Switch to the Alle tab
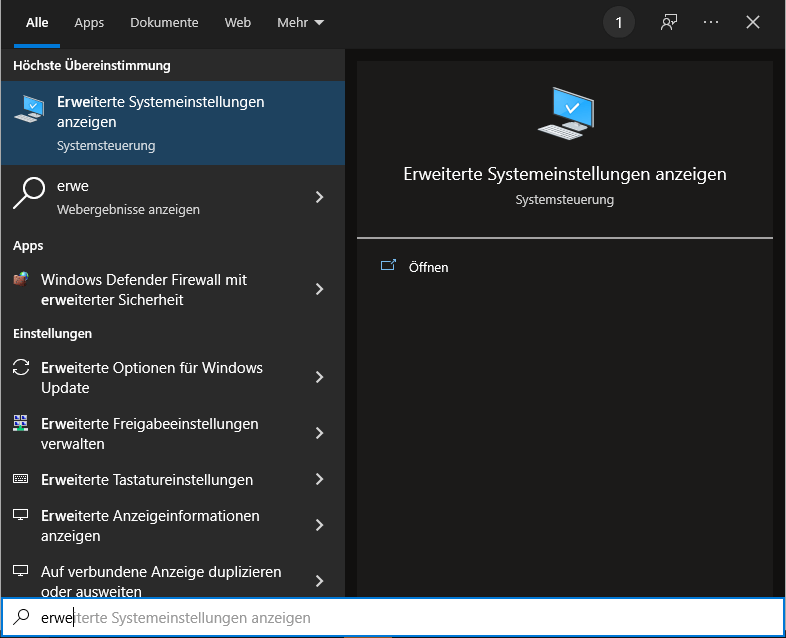The image size is (786, 638). (37, 23)
